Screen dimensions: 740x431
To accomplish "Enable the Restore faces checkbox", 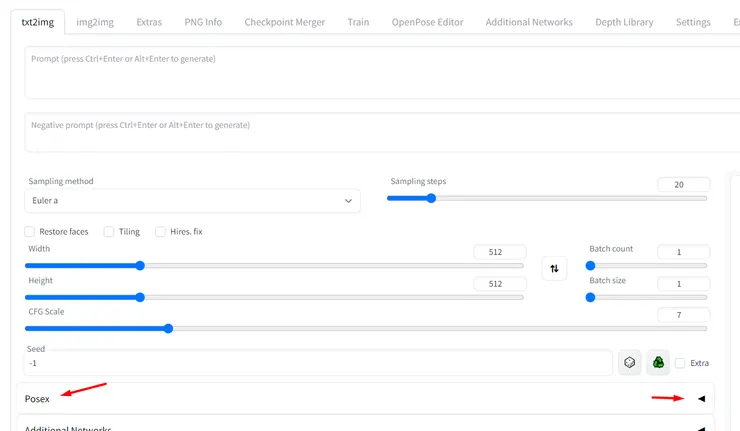I will point(30,232).
